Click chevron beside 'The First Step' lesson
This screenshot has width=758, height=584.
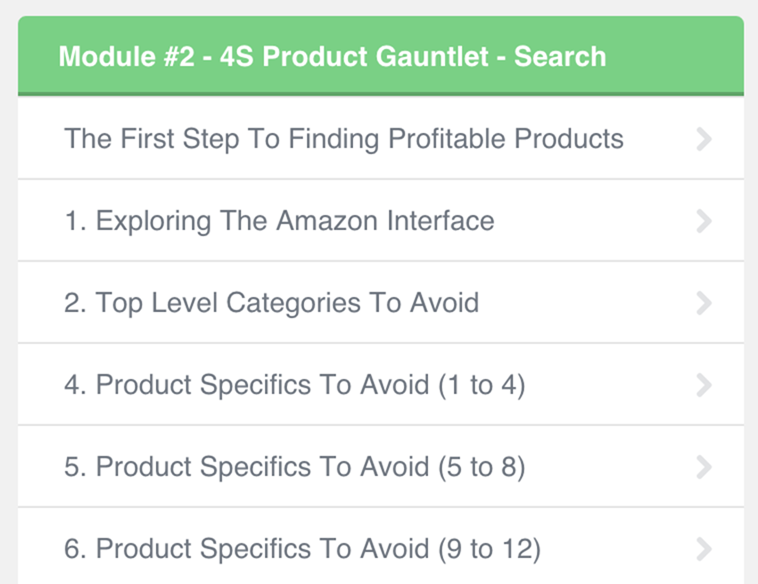(x=704, y=139)
